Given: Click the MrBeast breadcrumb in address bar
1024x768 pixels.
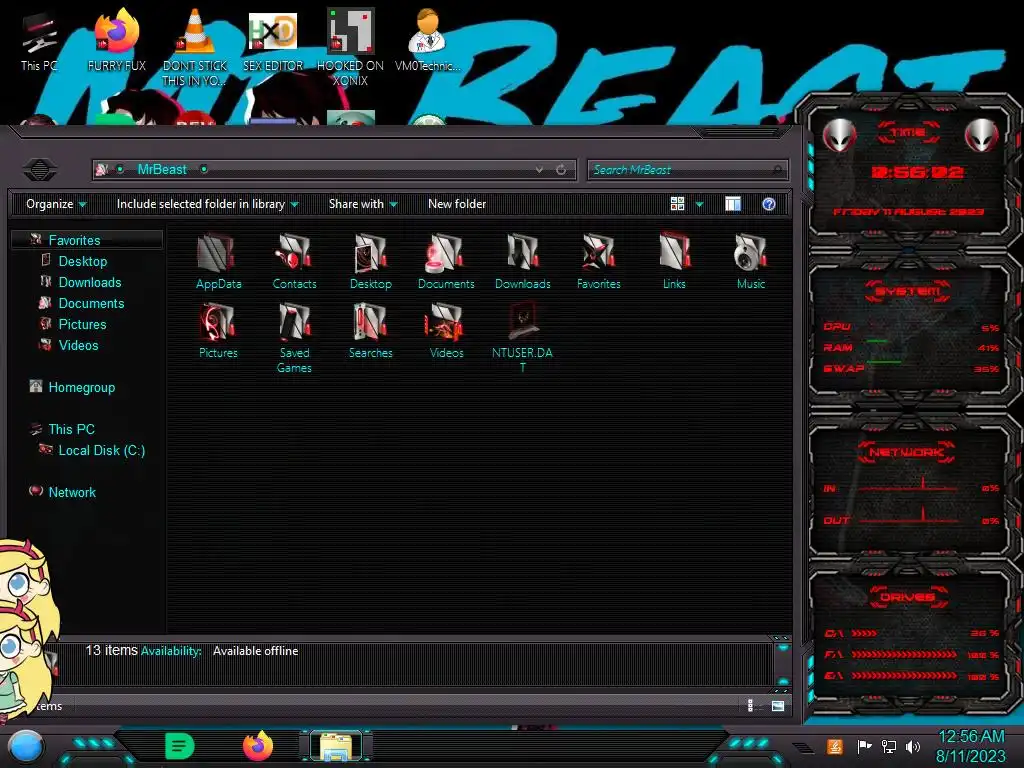Looking at the screenshot, I should (162, 170).
